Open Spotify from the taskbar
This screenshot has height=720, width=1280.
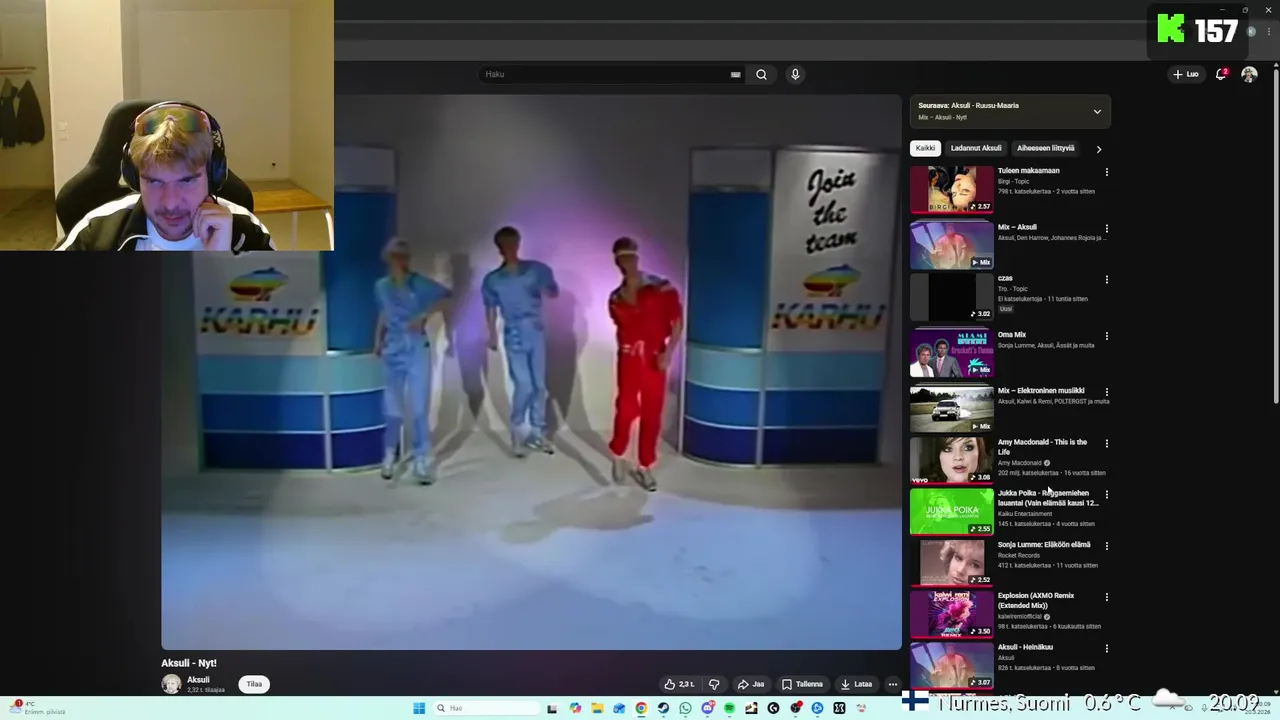[x=729, y=708]
